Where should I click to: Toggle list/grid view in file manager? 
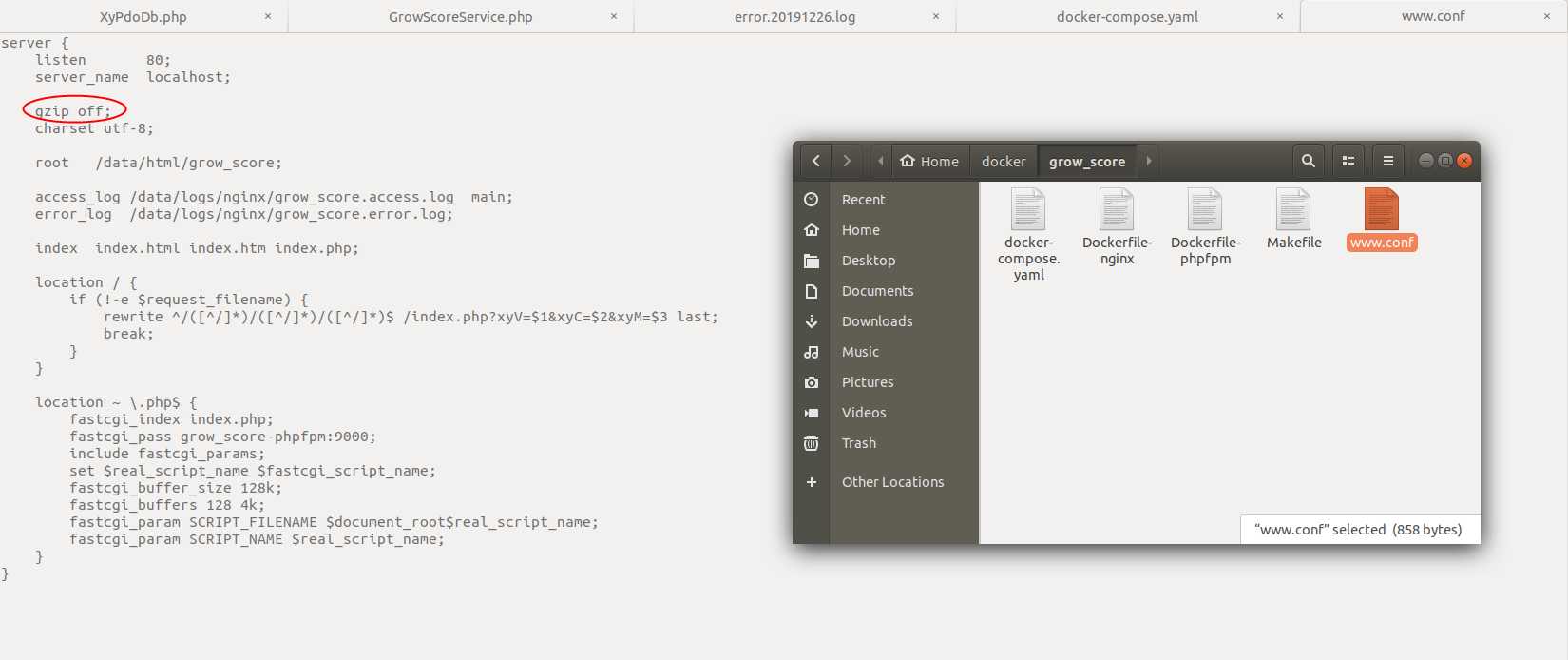[1348, 161]
